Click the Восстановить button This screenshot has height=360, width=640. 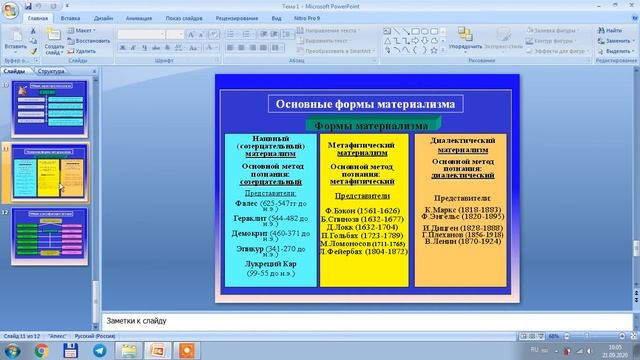click(x=89, y=41)
